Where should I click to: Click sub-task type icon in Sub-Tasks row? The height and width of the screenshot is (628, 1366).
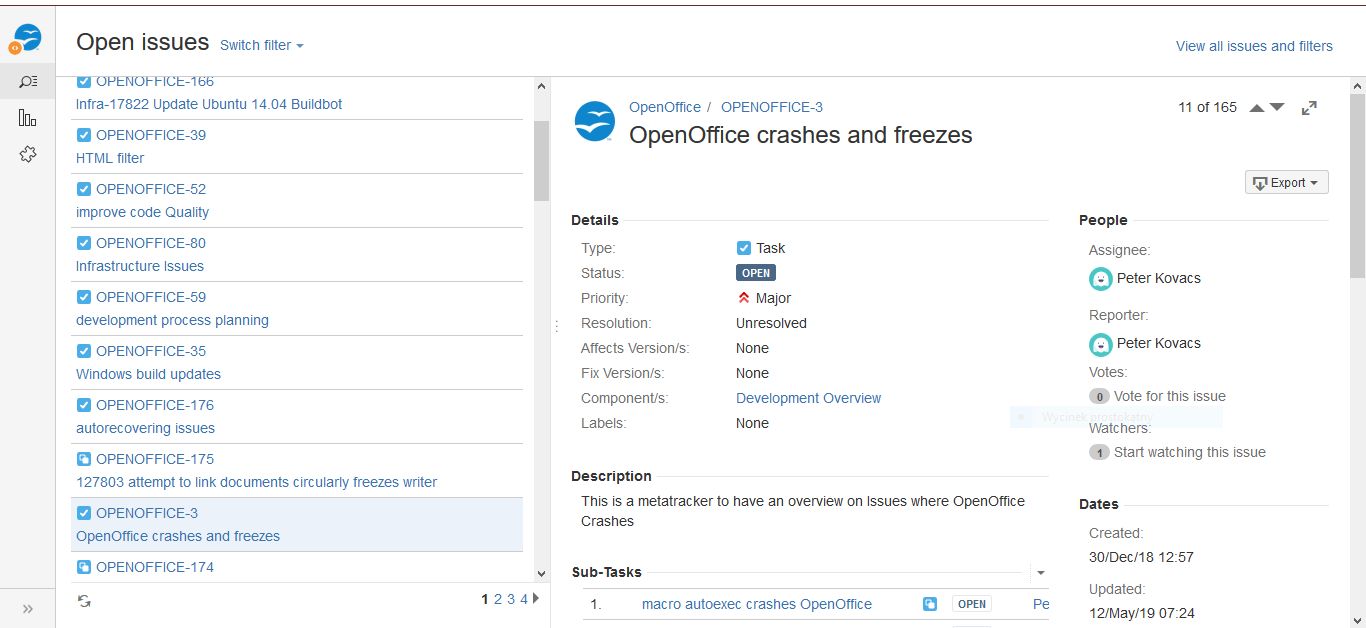coord(930,604)
